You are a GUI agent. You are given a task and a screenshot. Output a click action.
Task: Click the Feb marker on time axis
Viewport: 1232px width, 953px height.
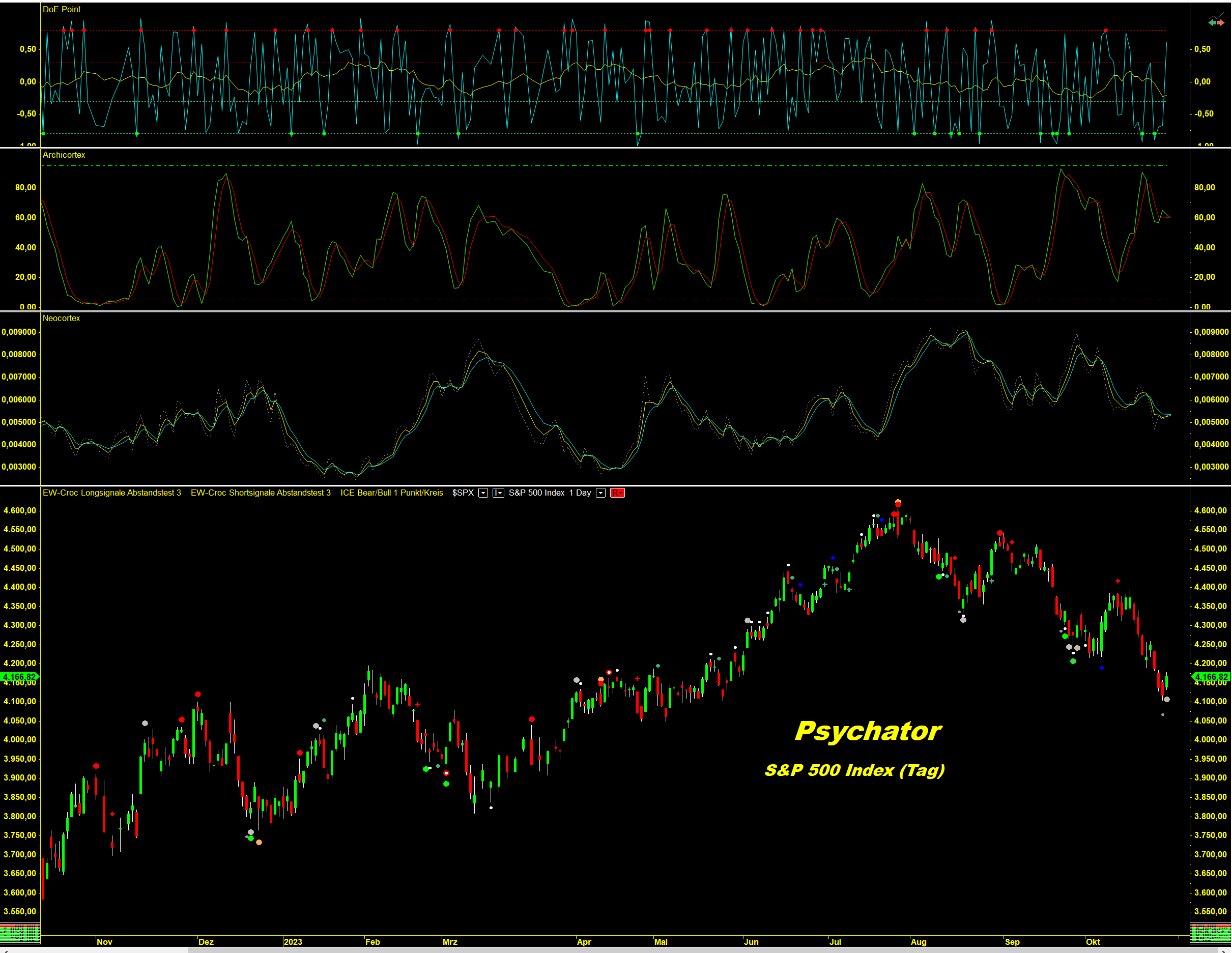coord(373,942)
